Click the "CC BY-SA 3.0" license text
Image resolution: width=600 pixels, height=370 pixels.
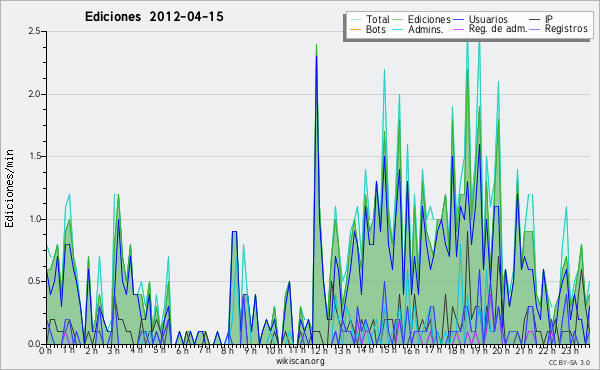click(x=569, y=363)
